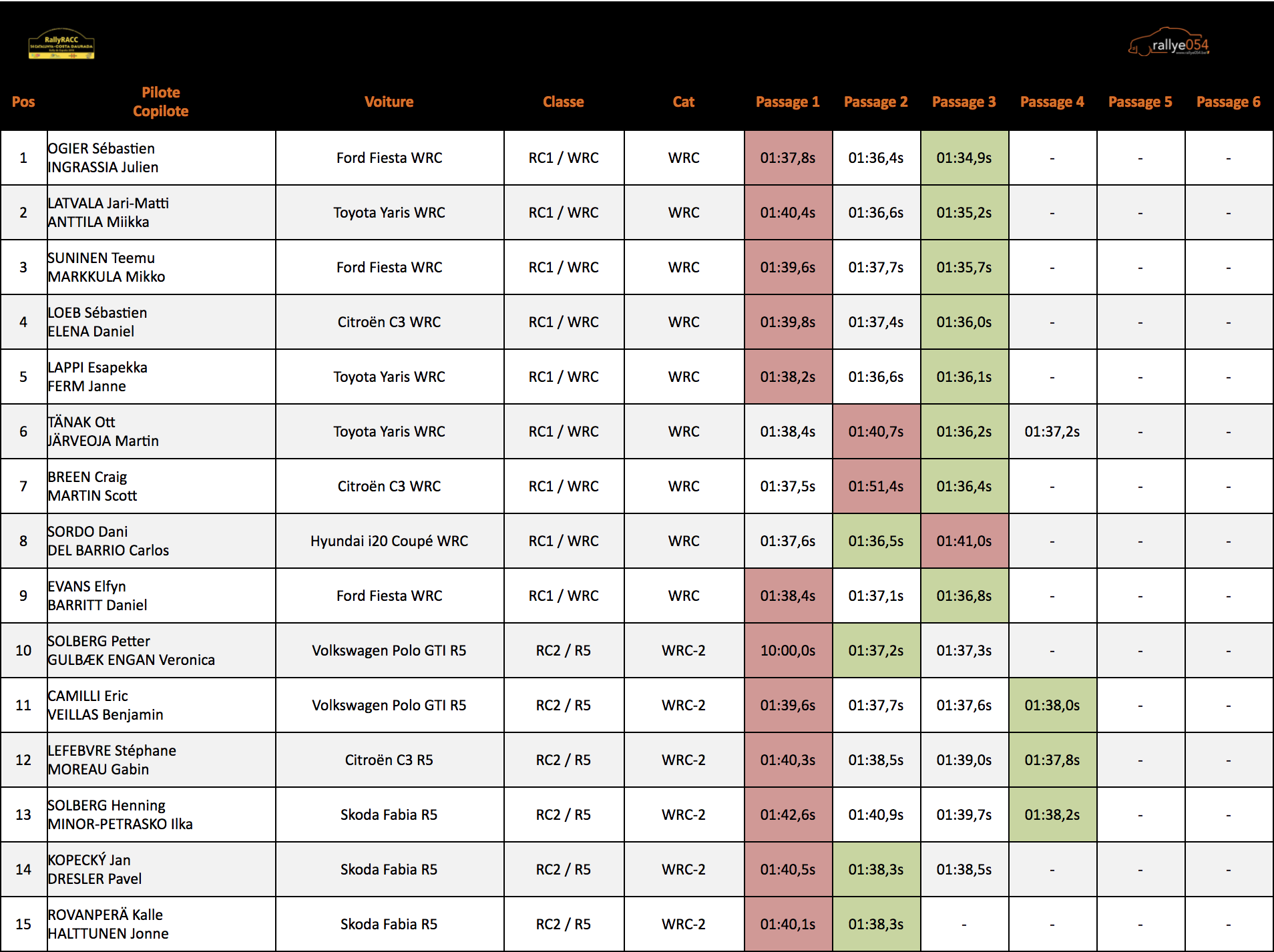Screen dimensions: 1274x952
Task: Select the Classe column header
Action: (x=564, y=102)
